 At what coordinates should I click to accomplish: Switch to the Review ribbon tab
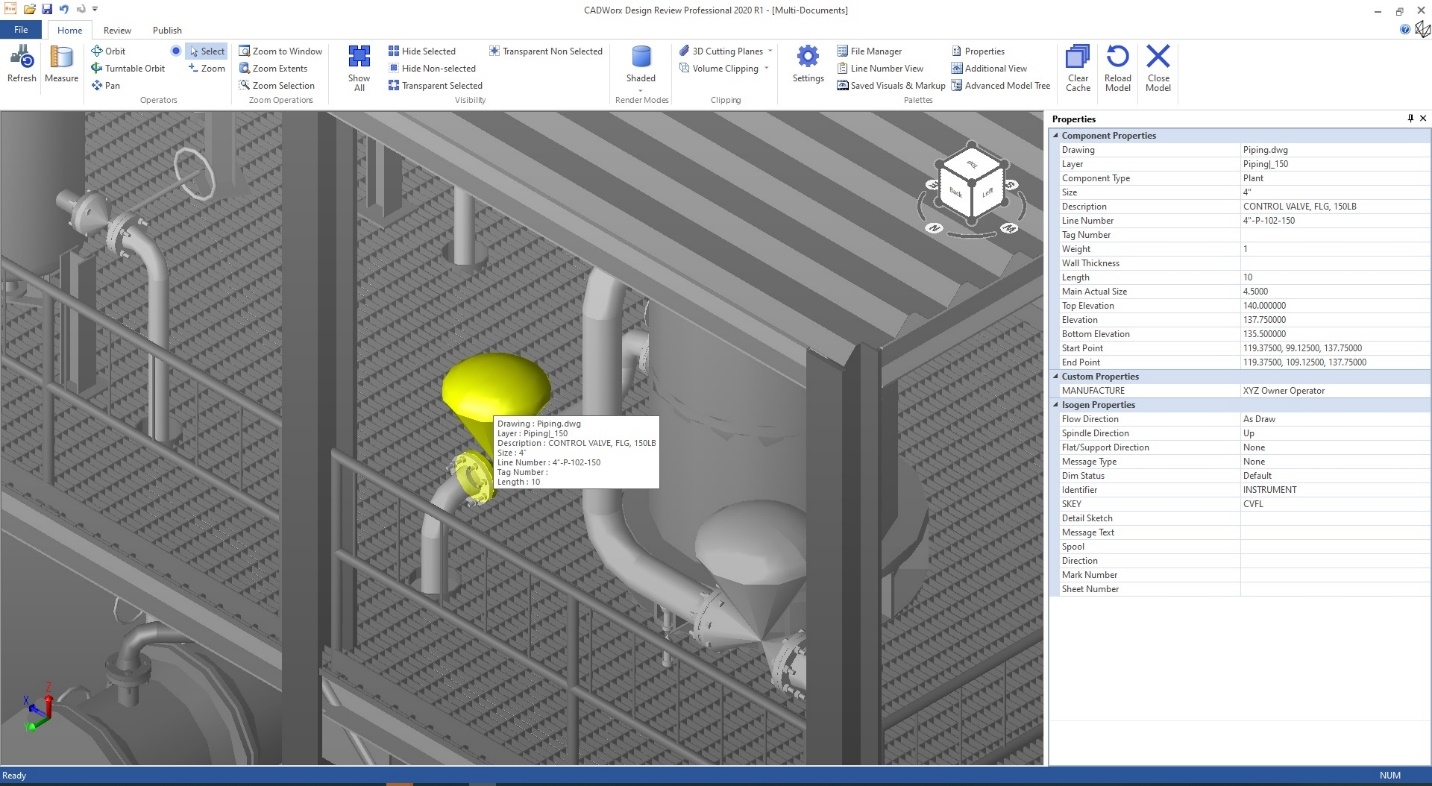(117, 30)
